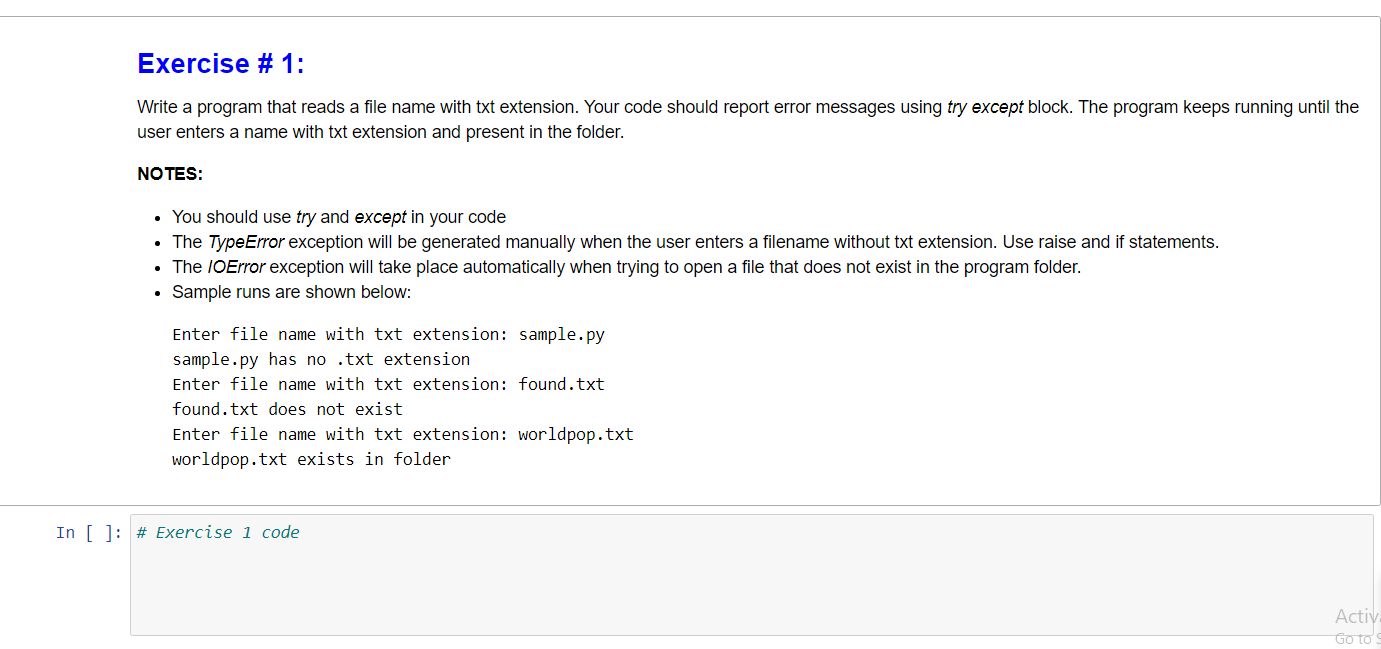1381x649 pixels.
Task: Click the 'You should use try and except' bullet
Action: [x=339, y=217]
